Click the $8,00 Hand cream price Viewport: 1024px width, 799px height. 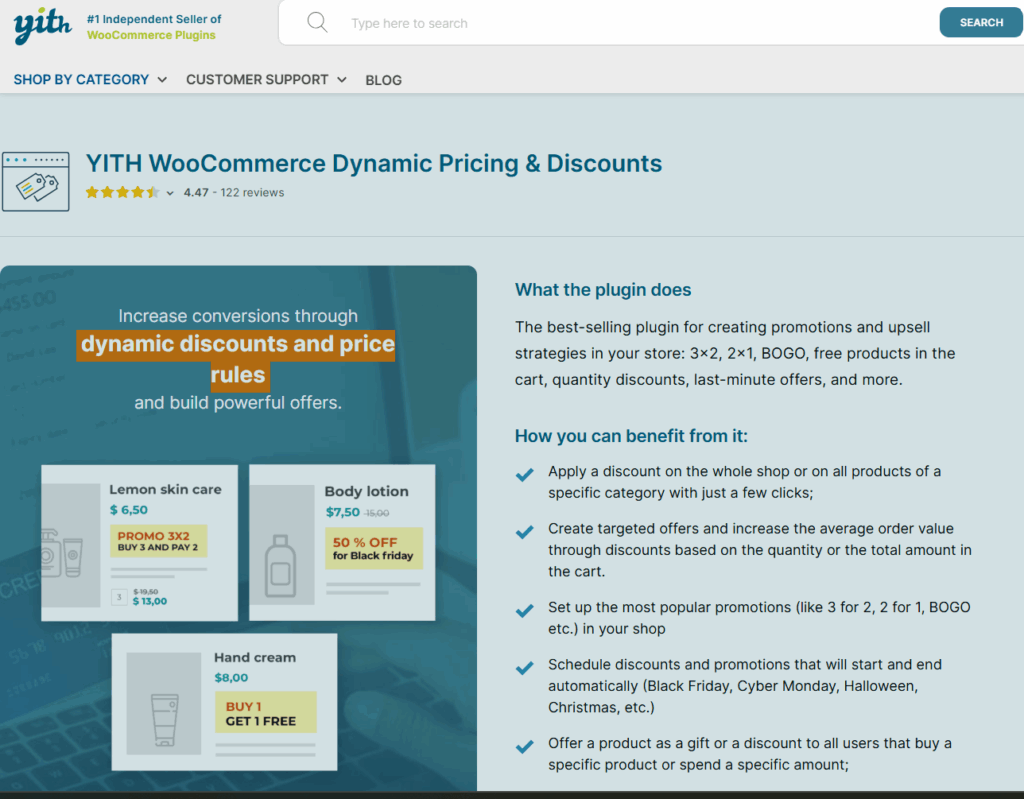tap(231, 677)
